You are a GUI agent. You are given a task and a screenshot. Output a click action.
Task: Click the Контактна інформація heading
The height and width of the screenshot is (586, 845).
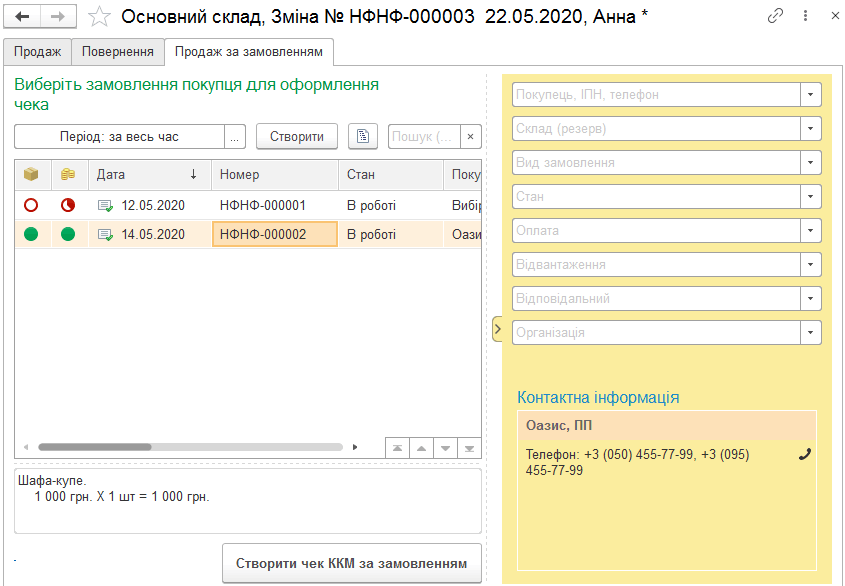(598, 397)
